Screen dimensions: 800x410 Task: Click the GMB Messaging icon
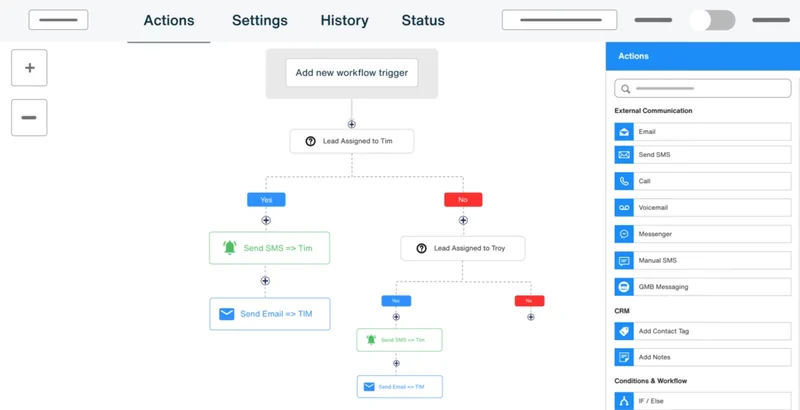(x=624, y=287)
